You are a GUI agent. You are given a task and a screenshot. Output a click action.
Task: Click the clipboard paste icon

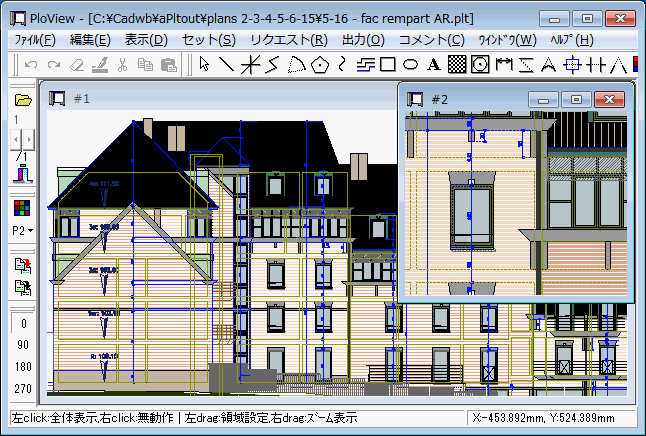click(x=168, y=65)
